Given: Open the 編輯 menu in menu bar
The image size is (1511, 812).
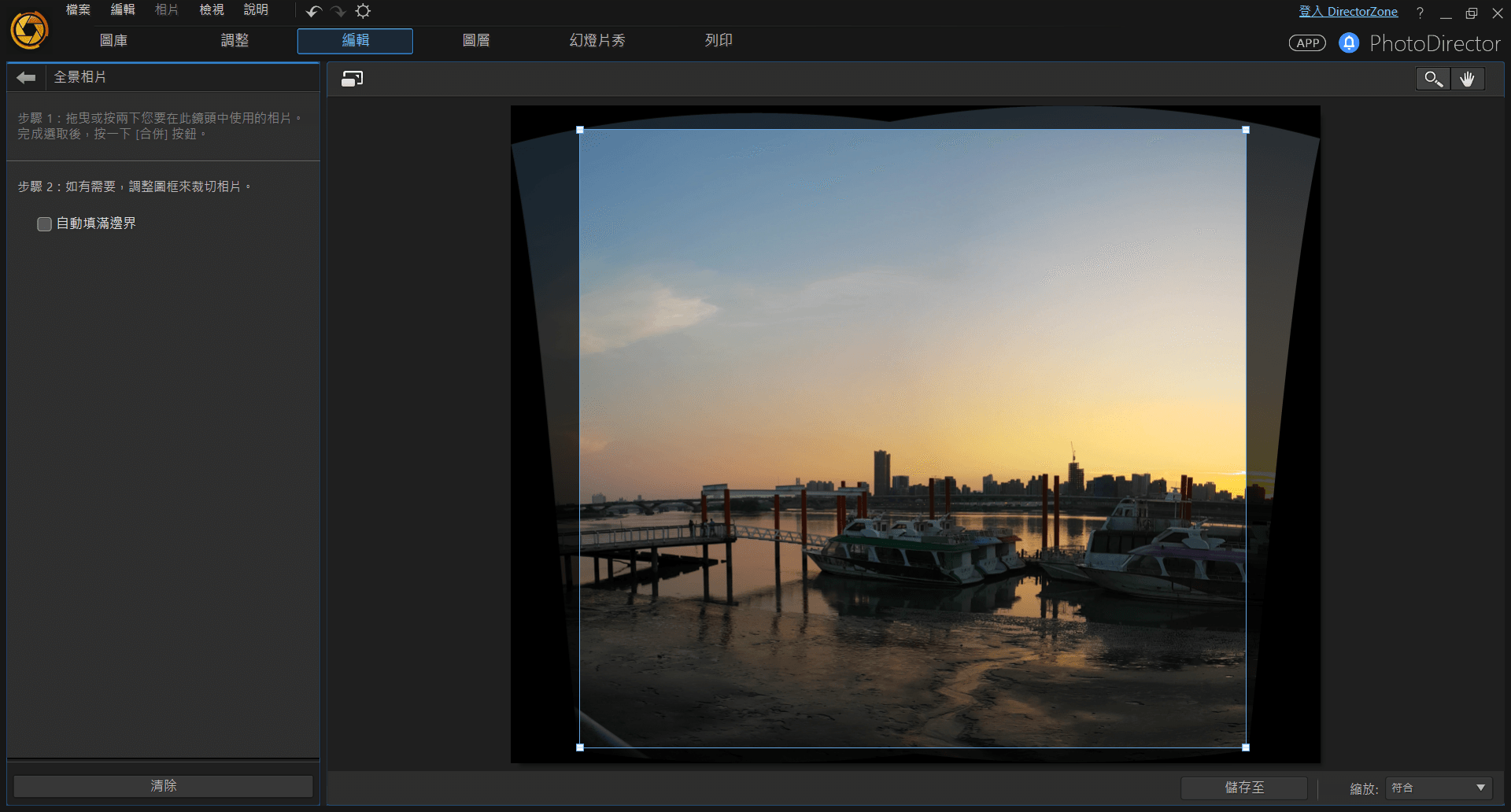Looking at the screenshot, I should tap(123, 10).
